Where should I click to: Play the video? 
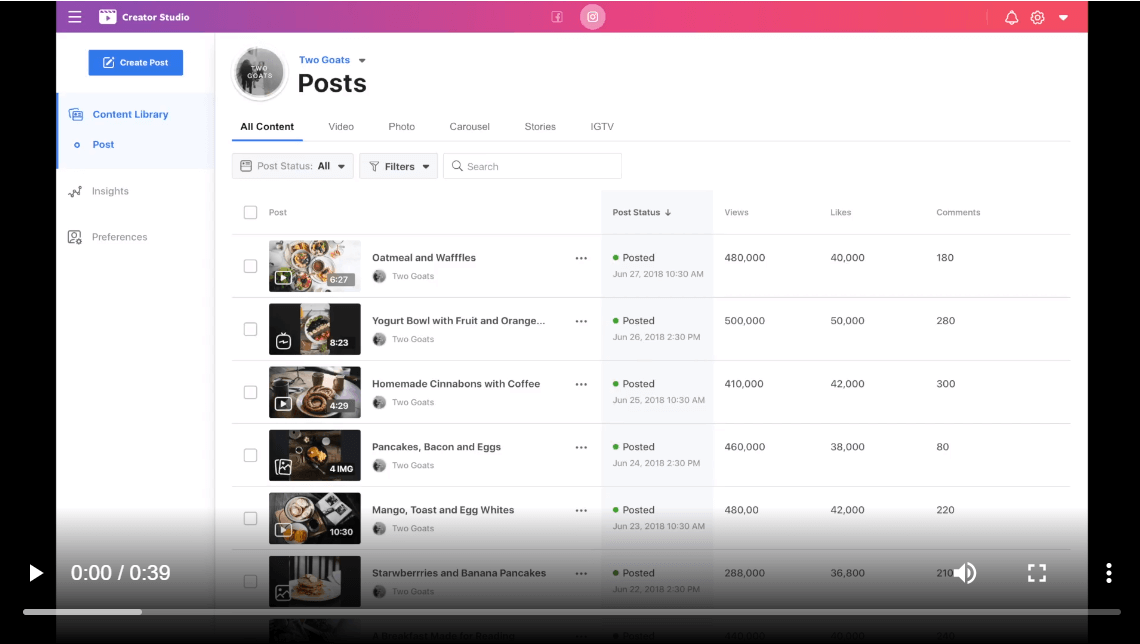coord(36,573)
